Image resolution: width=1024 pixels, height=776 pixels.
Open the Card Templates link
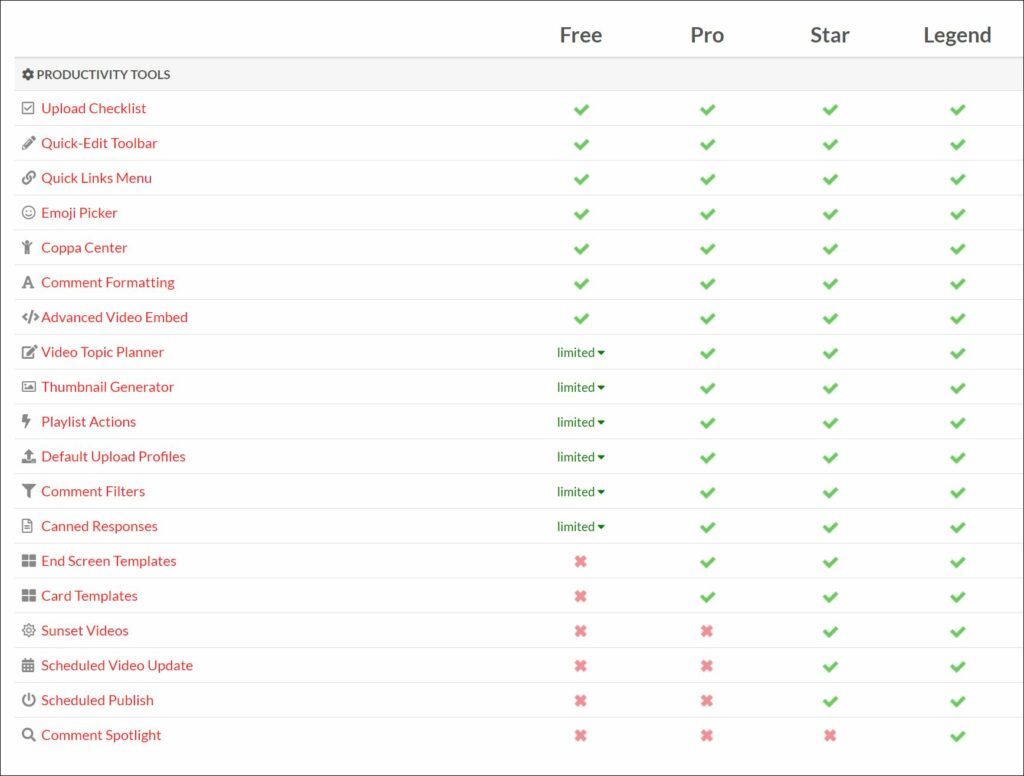[89, 596]
